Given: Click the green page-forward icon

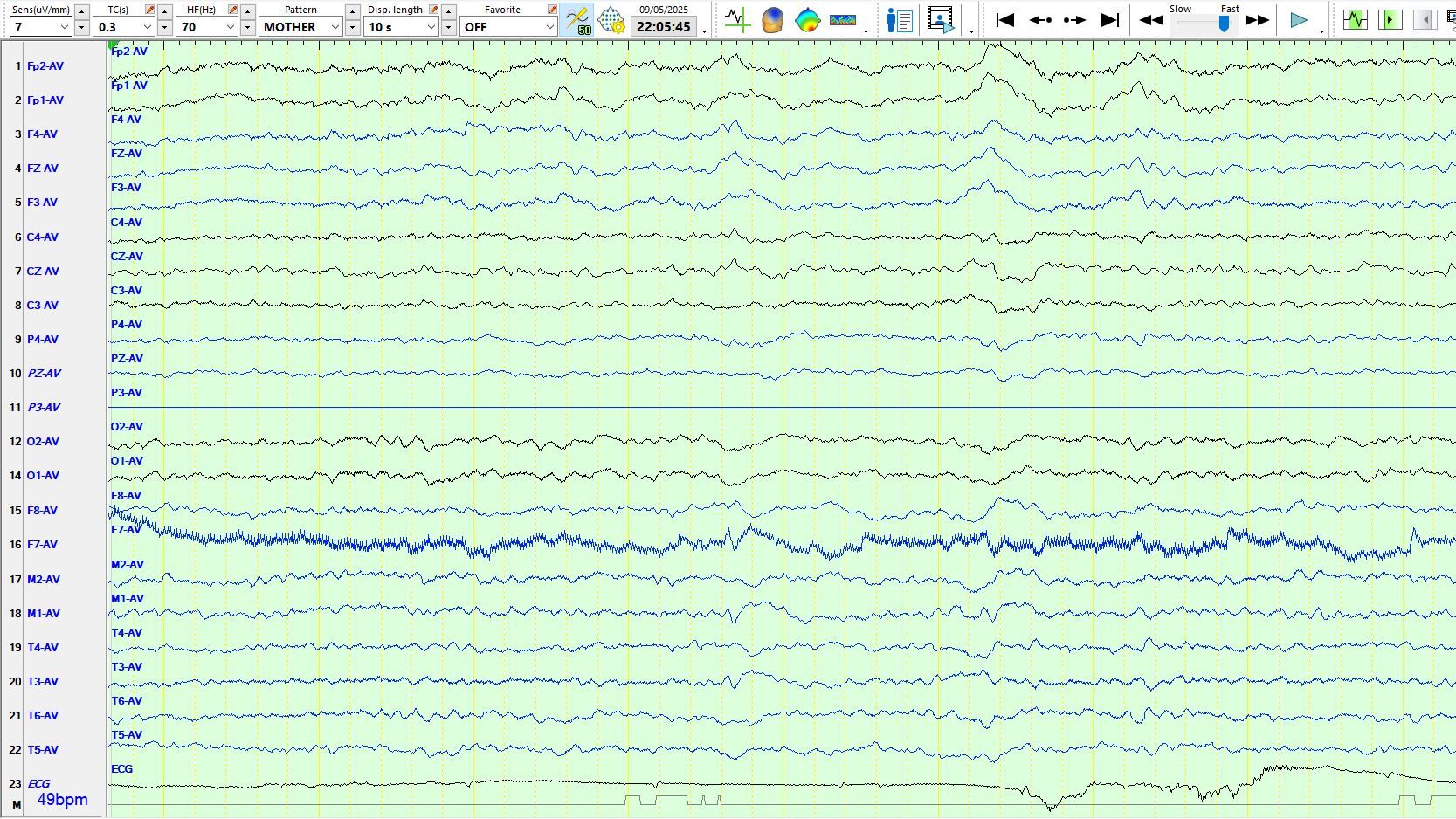Looking at the screenshot, I should pyautogui.click(x=1390, y=19).
